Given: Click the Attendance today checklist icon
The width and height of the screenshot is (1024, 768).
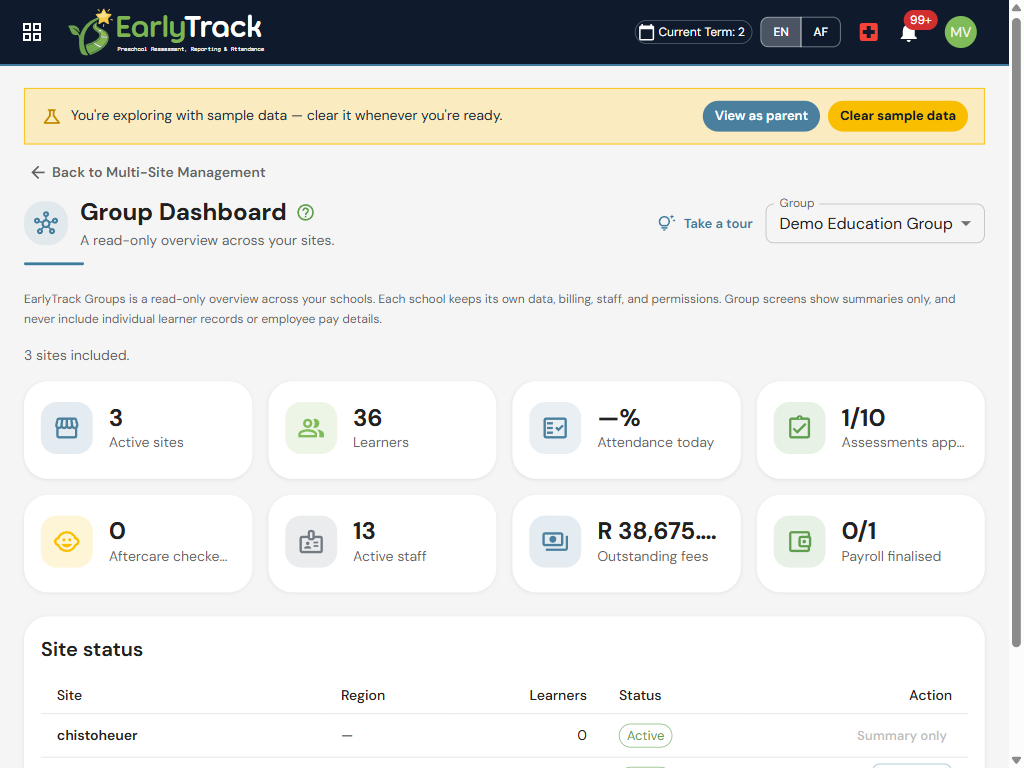Looking at the screenshot, I should (x=555, y=428).
